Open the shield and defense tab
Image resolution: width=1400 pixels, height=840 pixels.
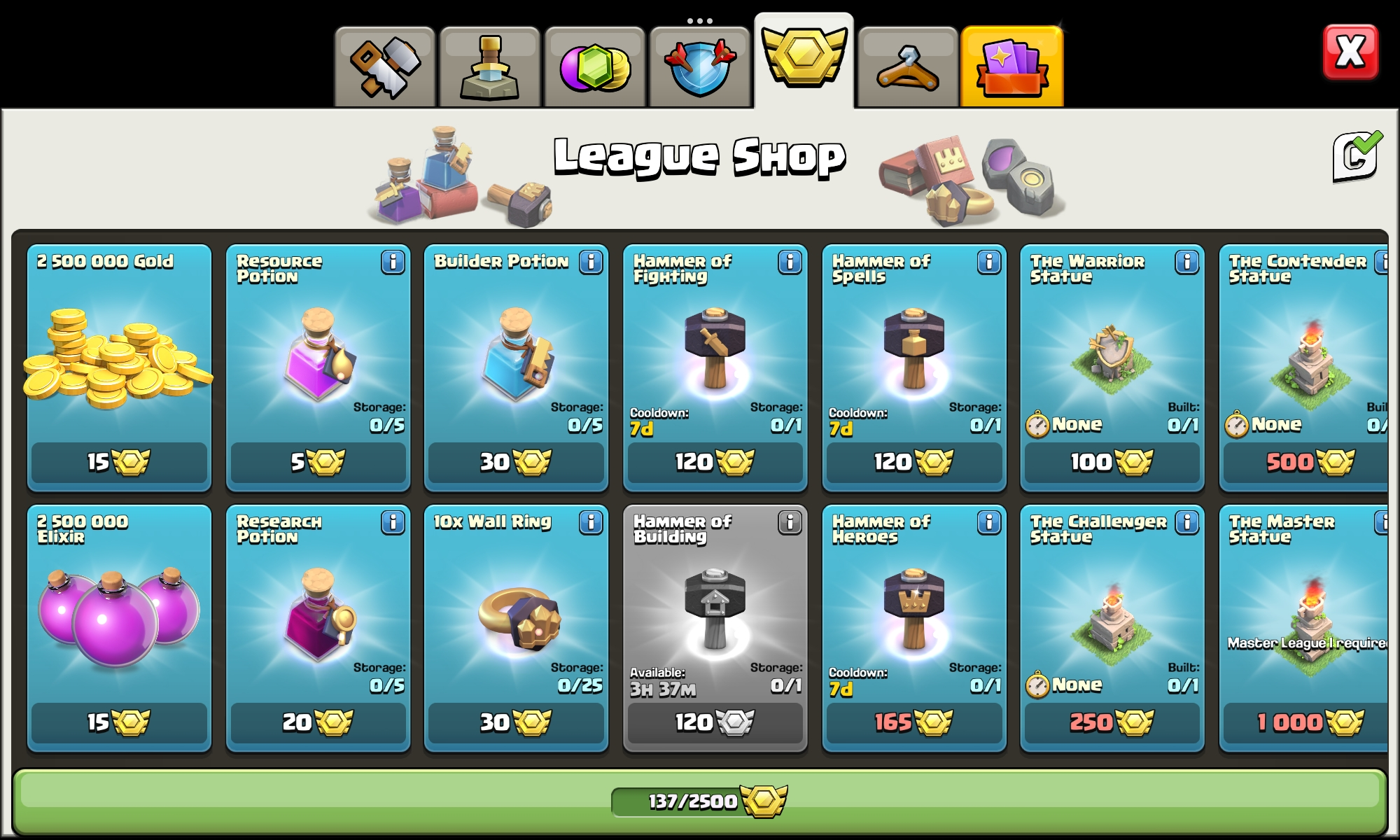tap(700, 68)
